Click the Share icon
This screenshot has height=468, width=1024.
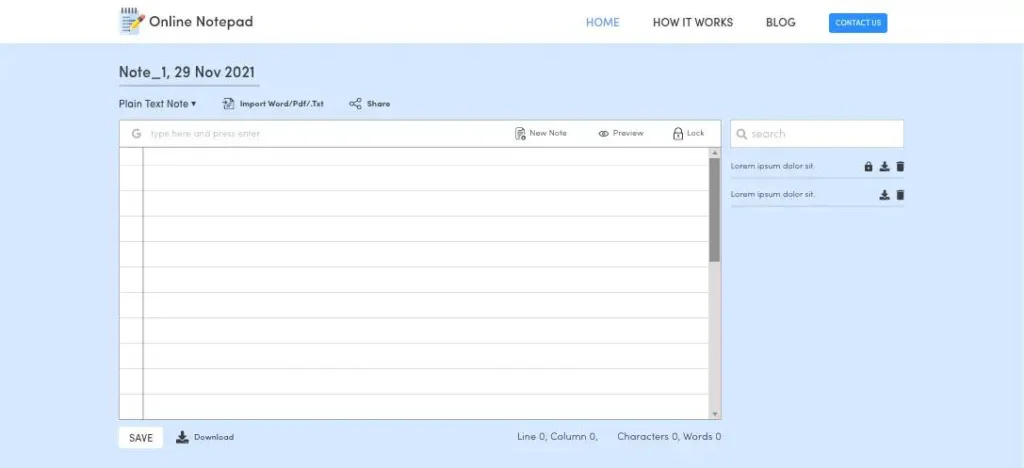click(355, 104)
